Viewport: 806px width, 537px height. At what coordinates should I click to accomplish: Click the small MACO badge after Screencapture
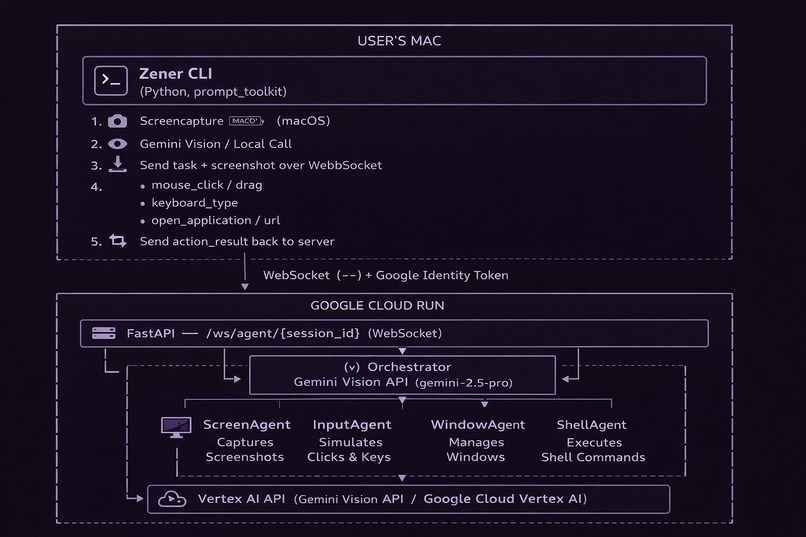247,121
